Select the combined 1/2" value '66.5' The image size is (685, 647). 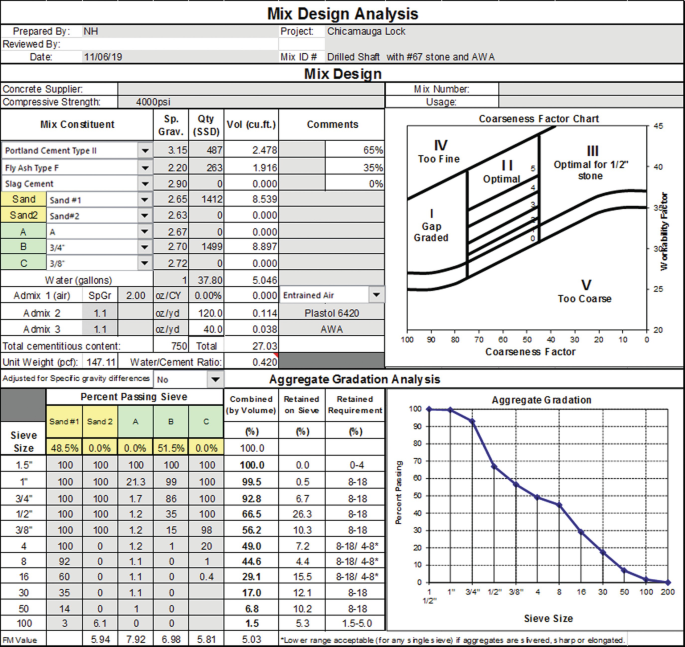[x=251, y=514]
